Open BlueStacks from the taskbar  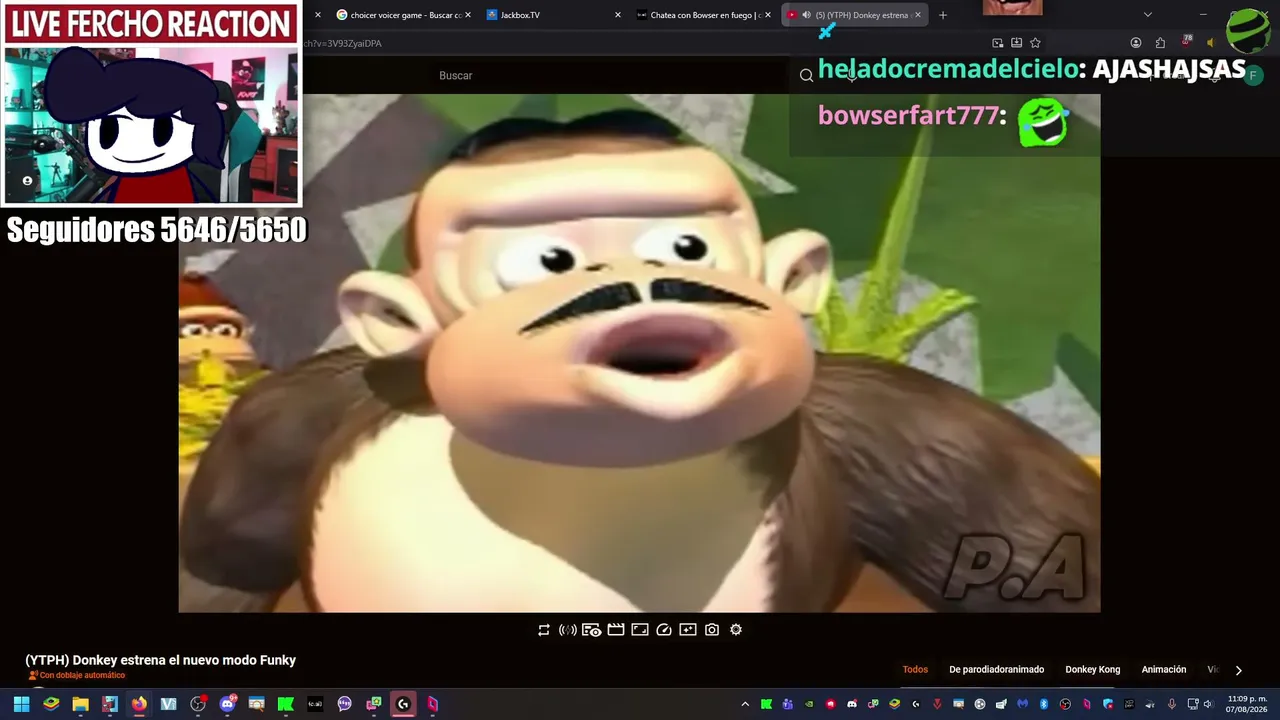pos(51,704)
